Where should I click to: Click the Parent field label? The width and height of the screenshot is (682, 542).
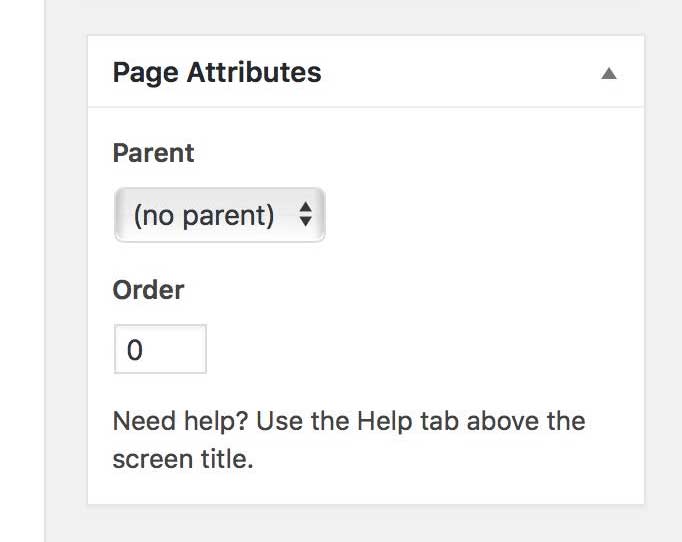tap(153, 153)
